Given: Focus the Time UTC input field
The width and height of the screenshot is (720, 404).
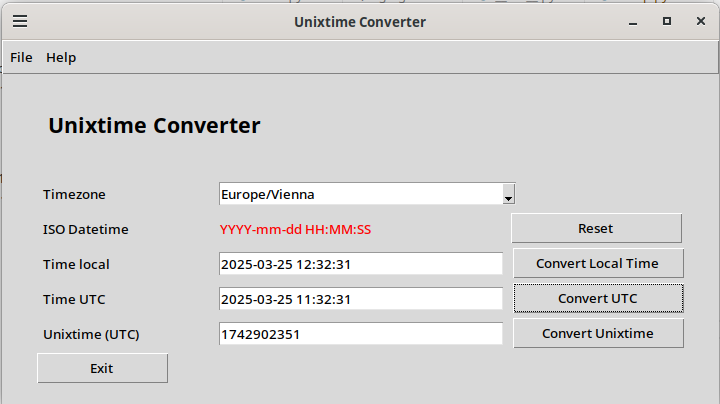Looking at the screenshot, I should coord(361,299).
